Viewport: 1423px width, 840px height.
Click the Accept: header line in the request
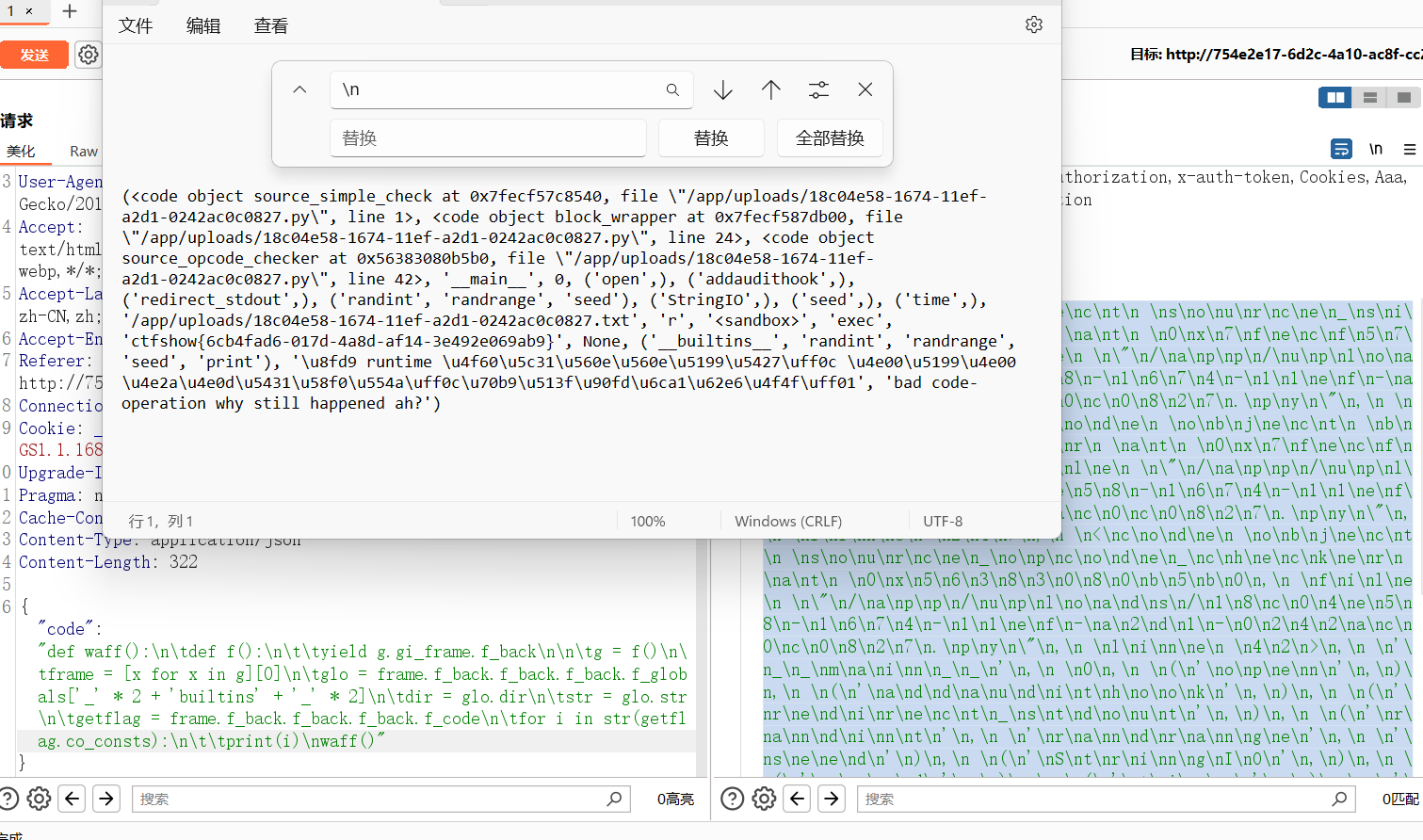(51, 227)
